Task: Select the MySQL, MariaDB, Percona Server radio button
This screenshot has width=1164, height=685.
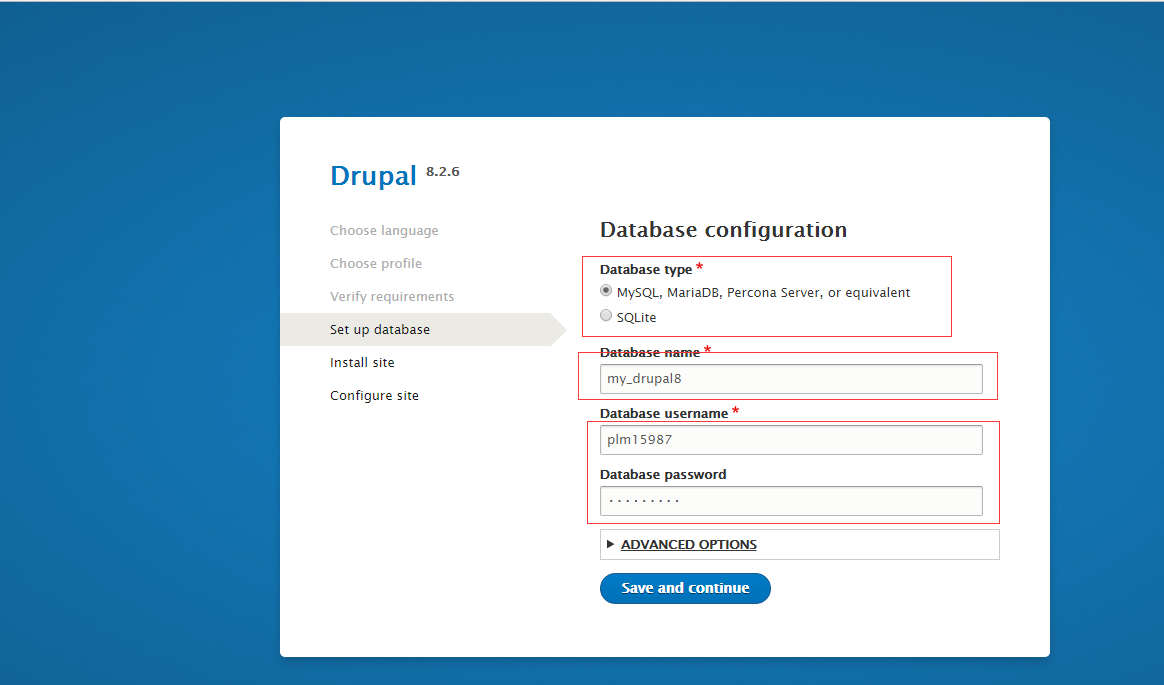Action: (x=606, y=291)
